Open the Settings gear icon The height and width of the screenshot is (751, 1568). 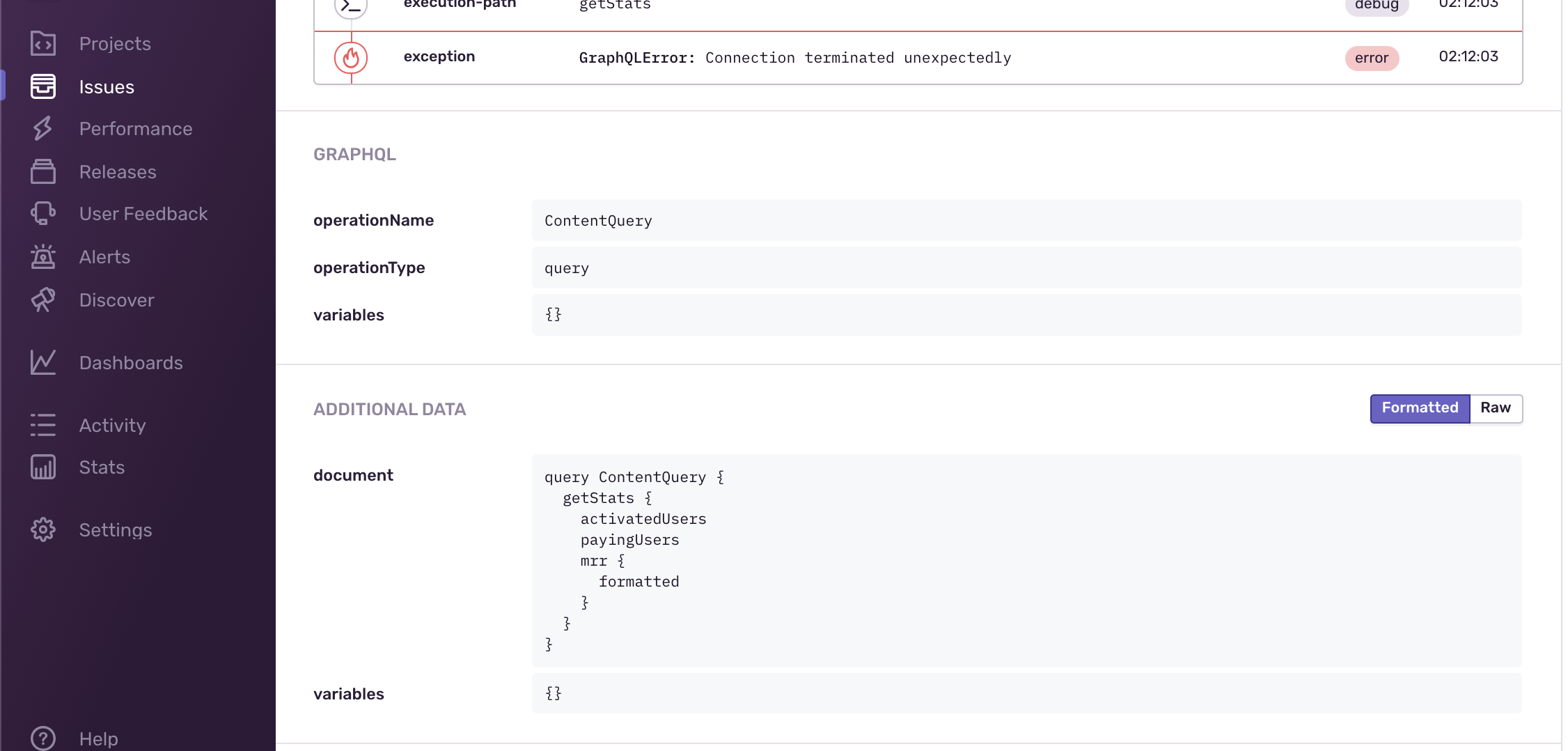[x=43, y=529]
